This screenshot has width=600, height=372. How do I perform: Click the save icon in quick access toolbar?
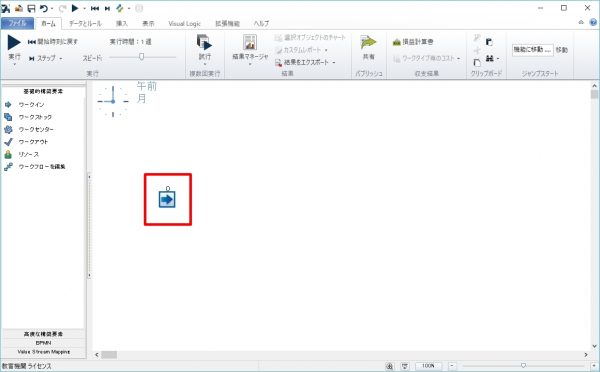coord(31,8)
